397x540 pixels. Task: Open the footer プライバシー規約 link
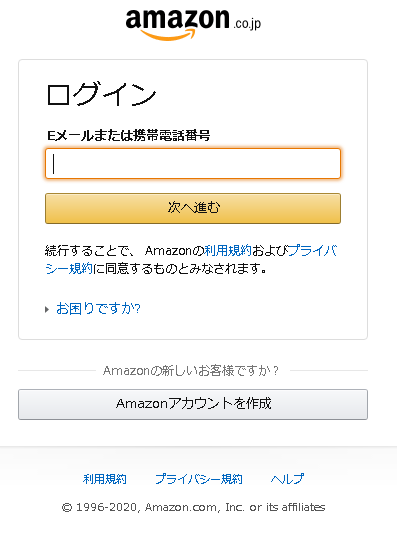pos(199,479)
